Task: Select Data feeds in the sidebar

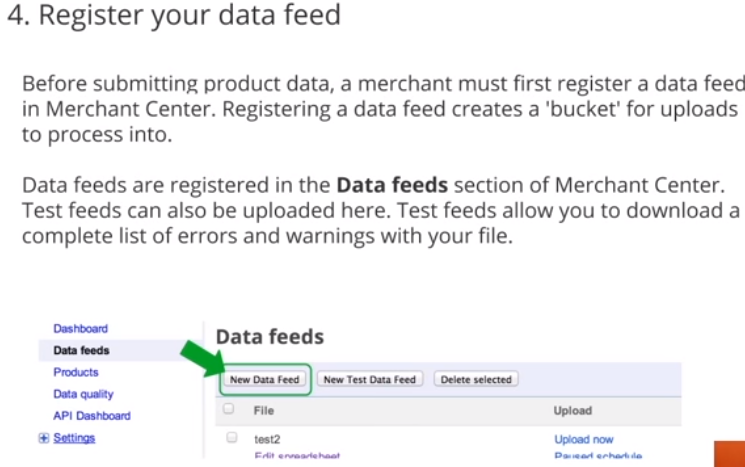Action: (x=81, y=351)
